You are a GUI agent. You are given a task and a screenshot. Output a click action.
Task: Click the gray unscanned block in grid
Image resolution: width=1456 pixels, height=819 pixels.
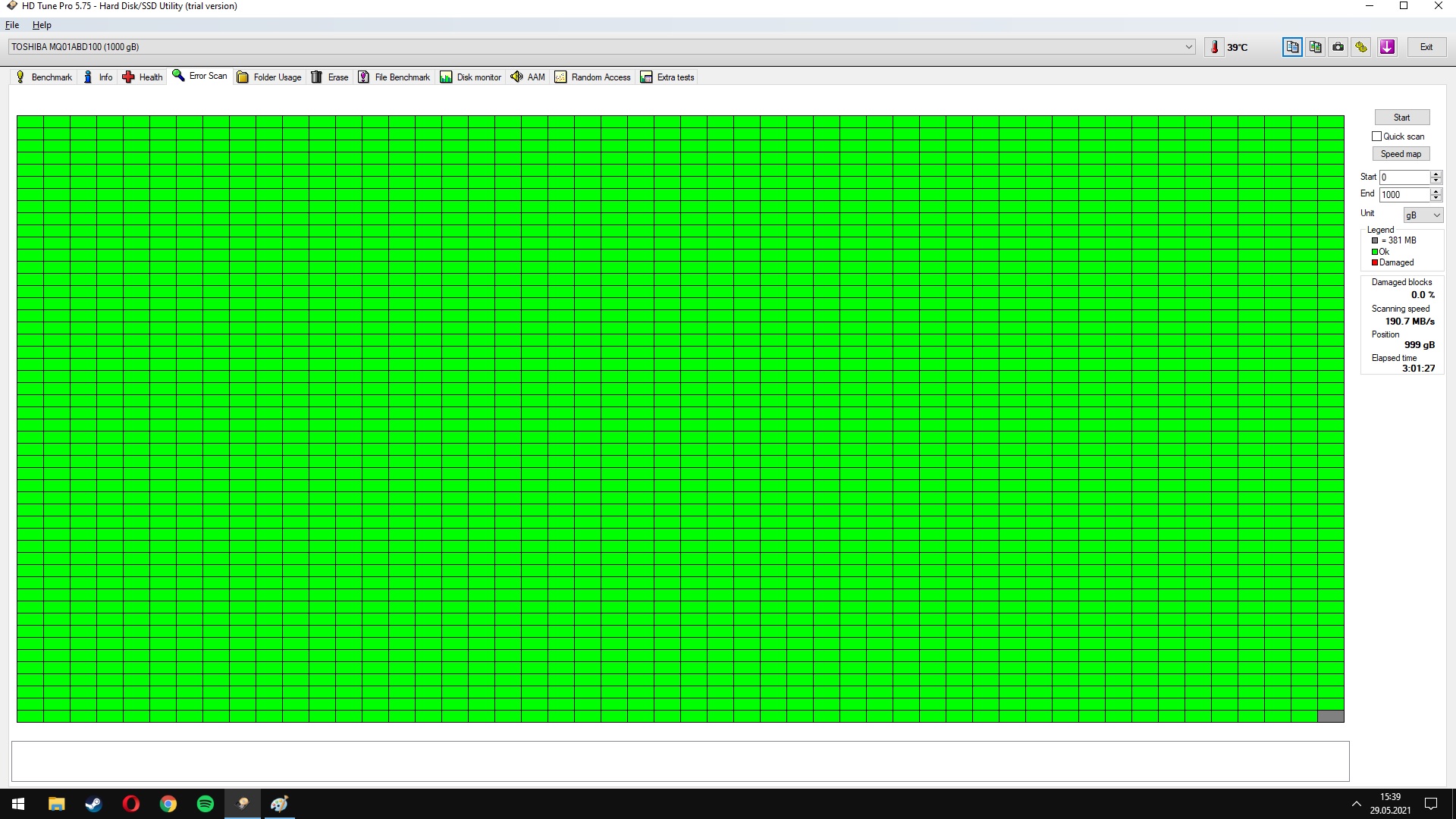click(x=1331, y=717)
